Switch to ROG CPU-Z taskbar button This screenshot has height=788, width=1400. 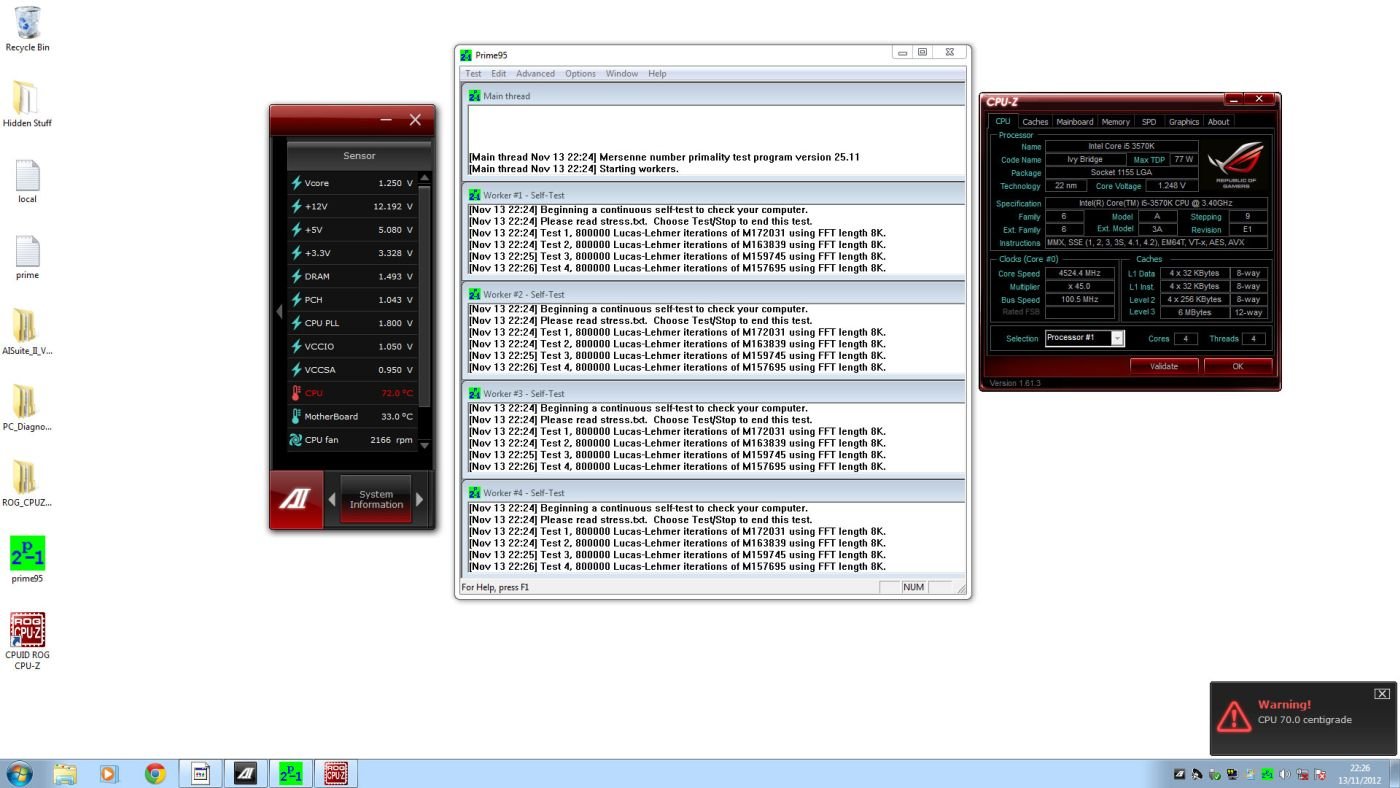[335, 773]
